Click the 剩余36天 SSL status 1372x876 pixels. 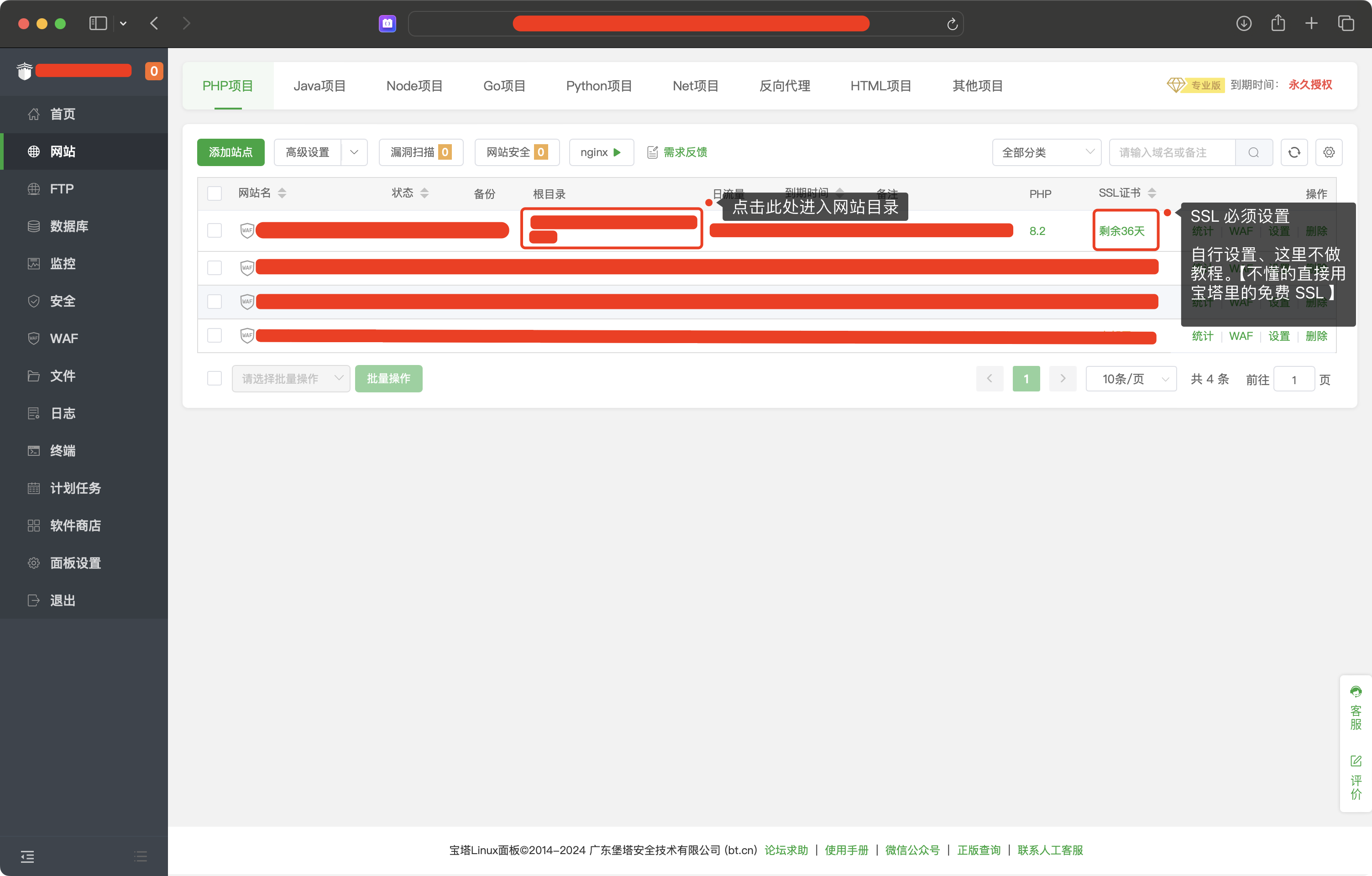pos(1121,231)
